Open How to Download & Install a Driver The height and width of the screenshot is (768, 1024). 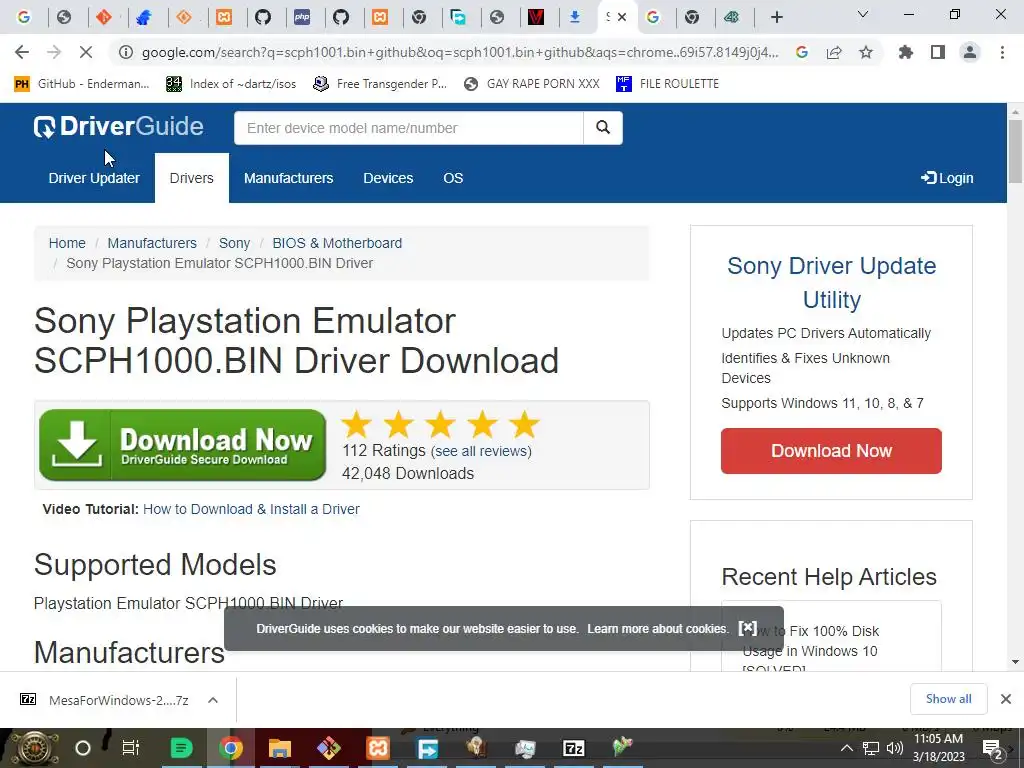point(251,509)
